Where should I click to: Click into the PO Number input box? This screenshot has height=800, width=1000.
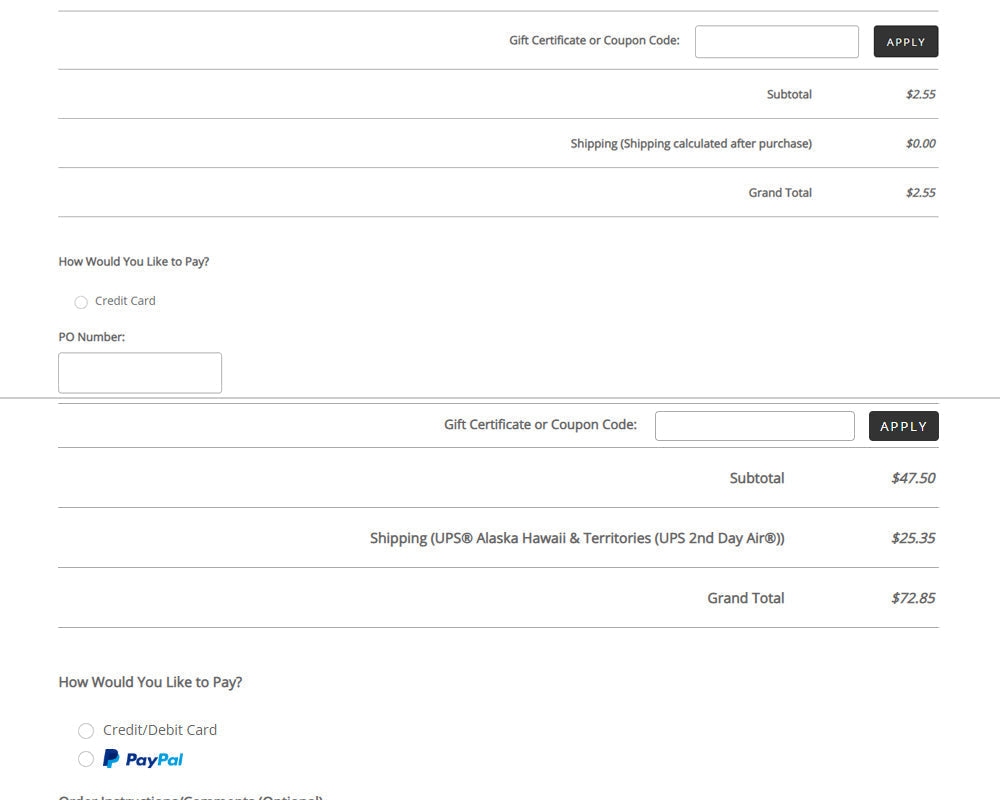[140, 373]
